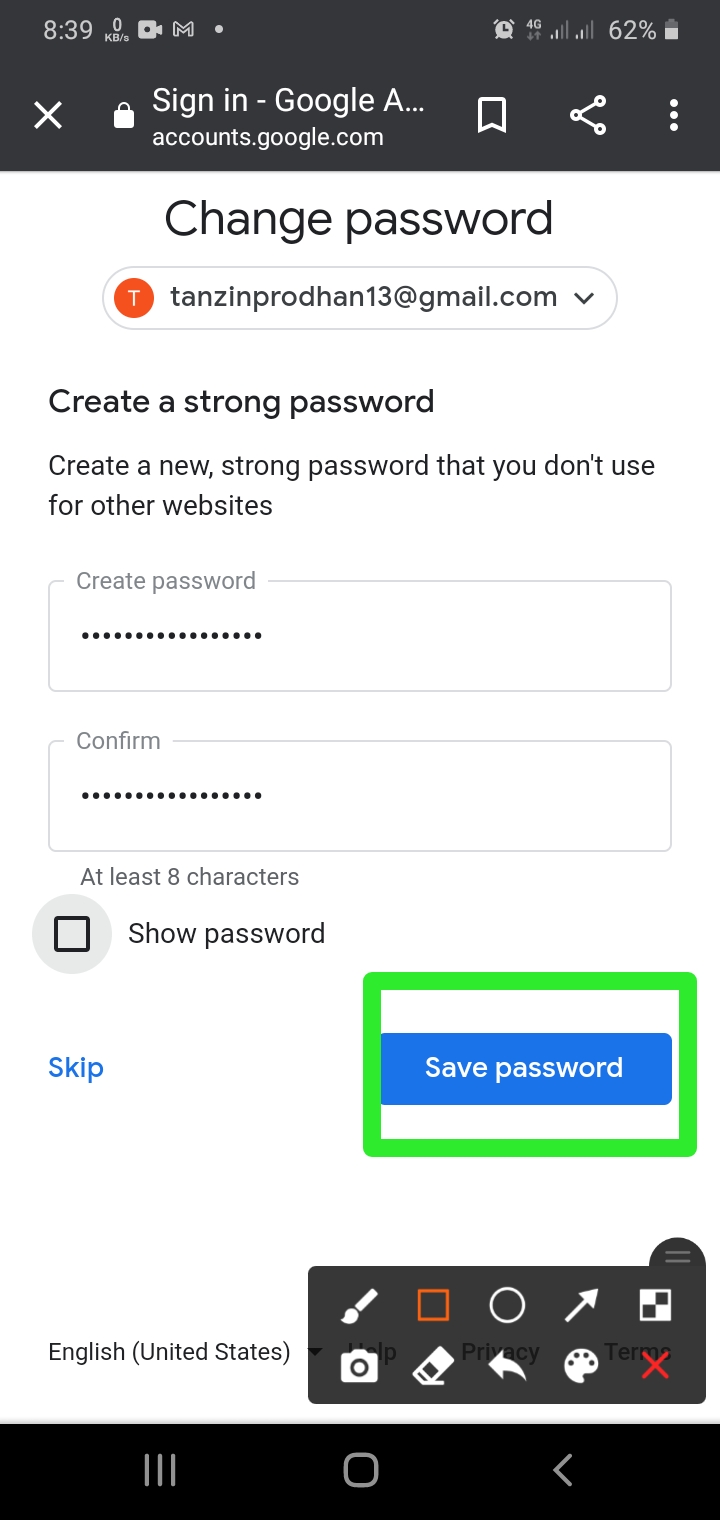The height and width of the screenshot is (1520, 720).
Task: Select the circle shape tool
Action: [507, 1305]
